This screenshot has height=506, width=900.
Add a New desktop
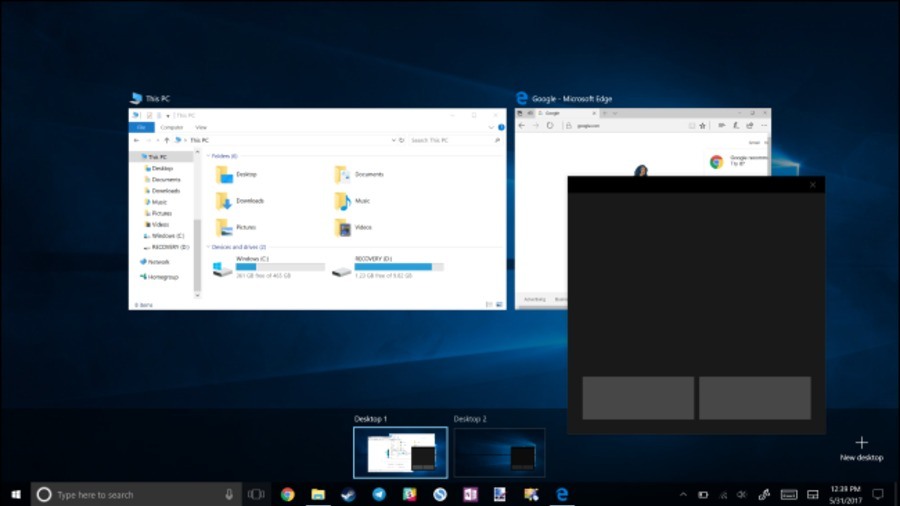click(x=862, y=449)
